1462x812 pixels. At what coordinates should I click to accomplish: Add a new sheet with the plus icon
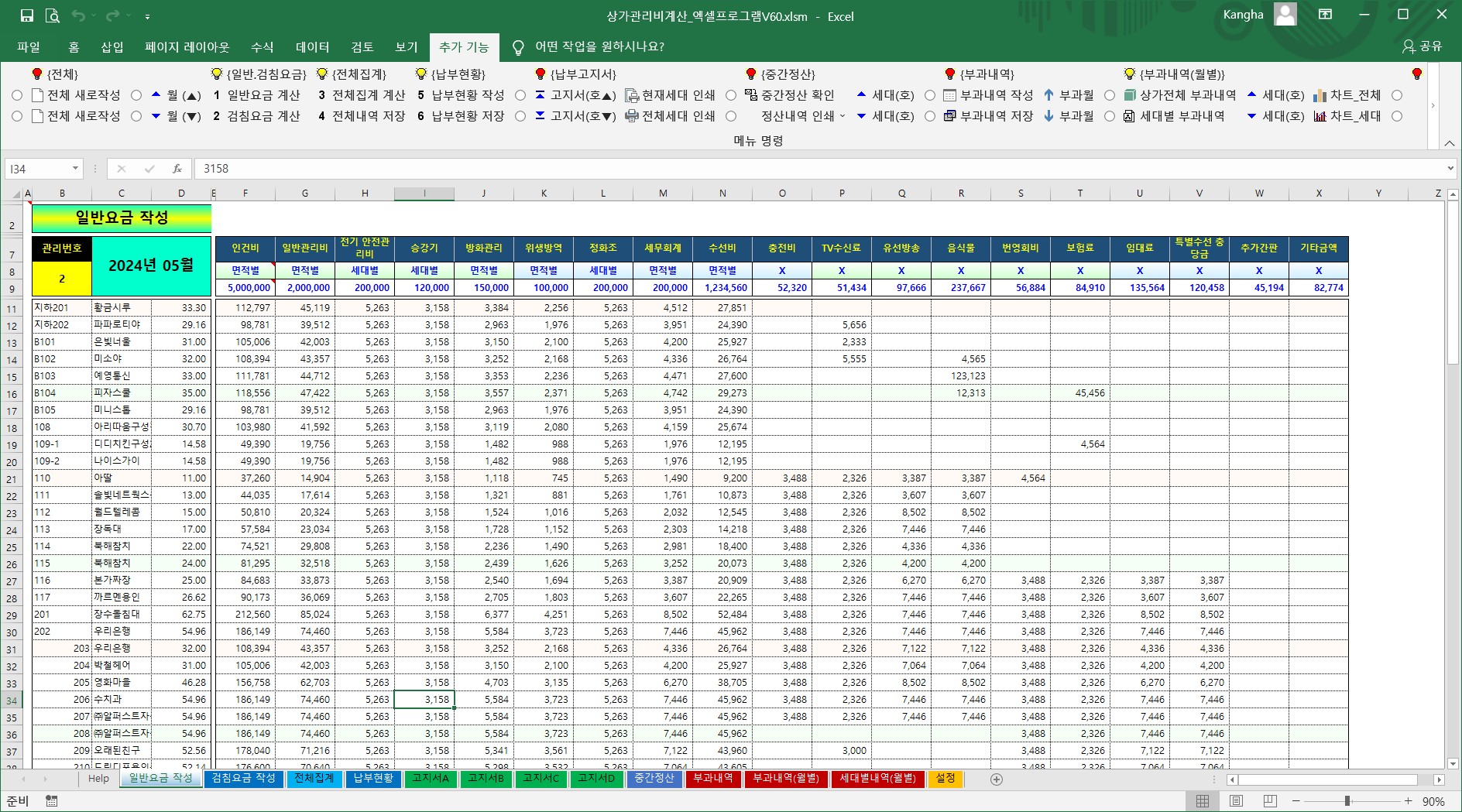[997, 779]
